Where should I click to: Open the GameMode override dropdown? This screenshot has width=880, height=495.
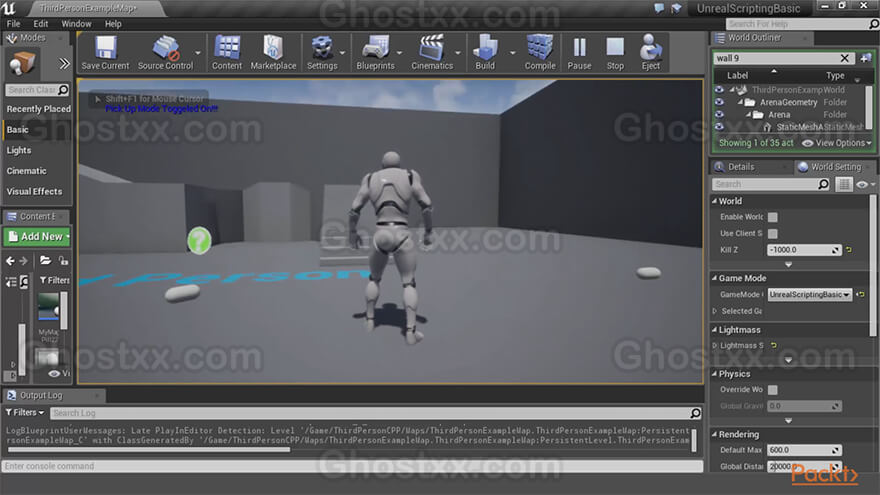pyautogui.click(x=809, y=294)
